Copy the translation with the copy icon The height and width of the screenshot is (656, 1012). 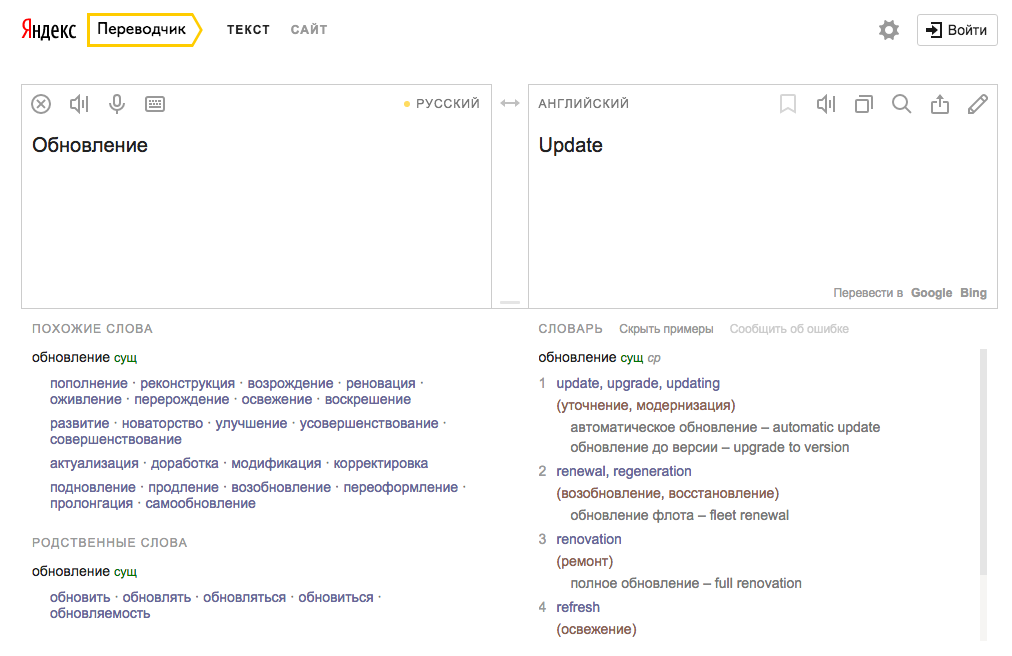864,104
